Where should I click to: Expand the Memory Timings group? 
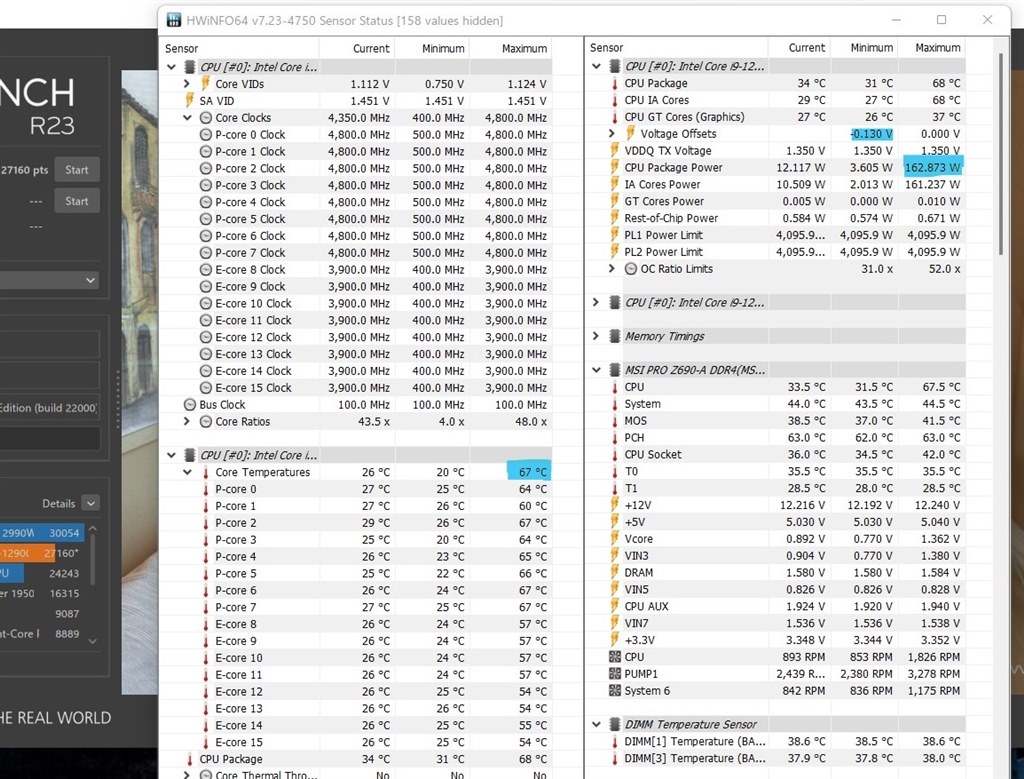(596, 336)
